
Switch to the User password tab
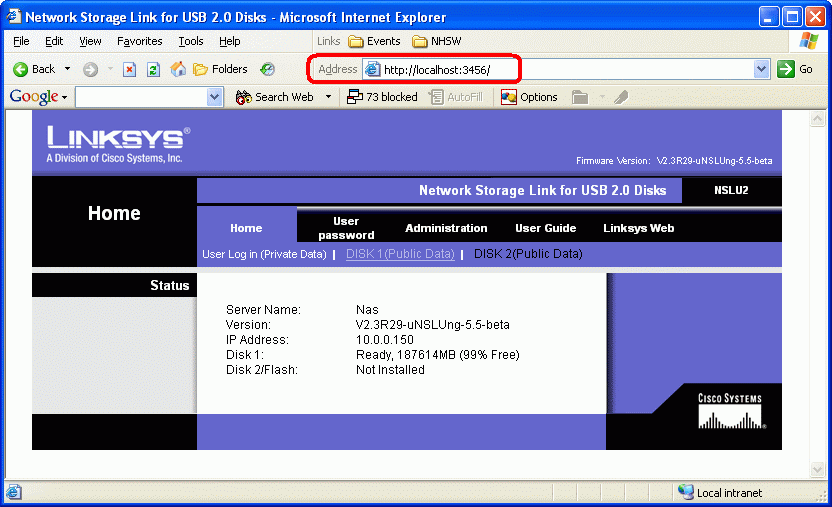click(x=346, y=228)
